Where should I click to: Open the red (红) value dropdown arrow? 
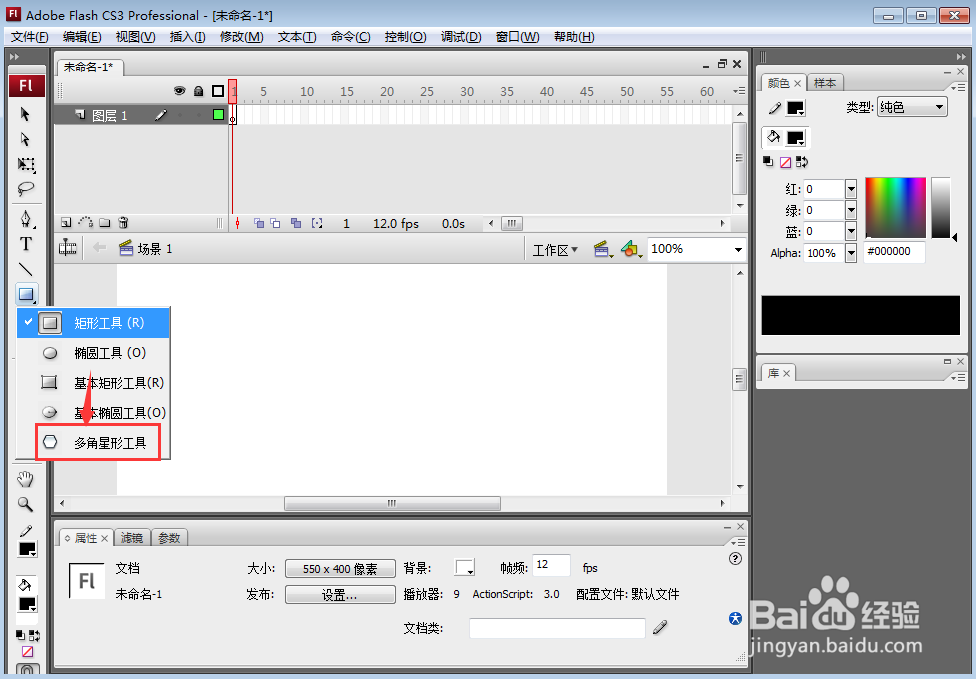[x=851, y=189]
